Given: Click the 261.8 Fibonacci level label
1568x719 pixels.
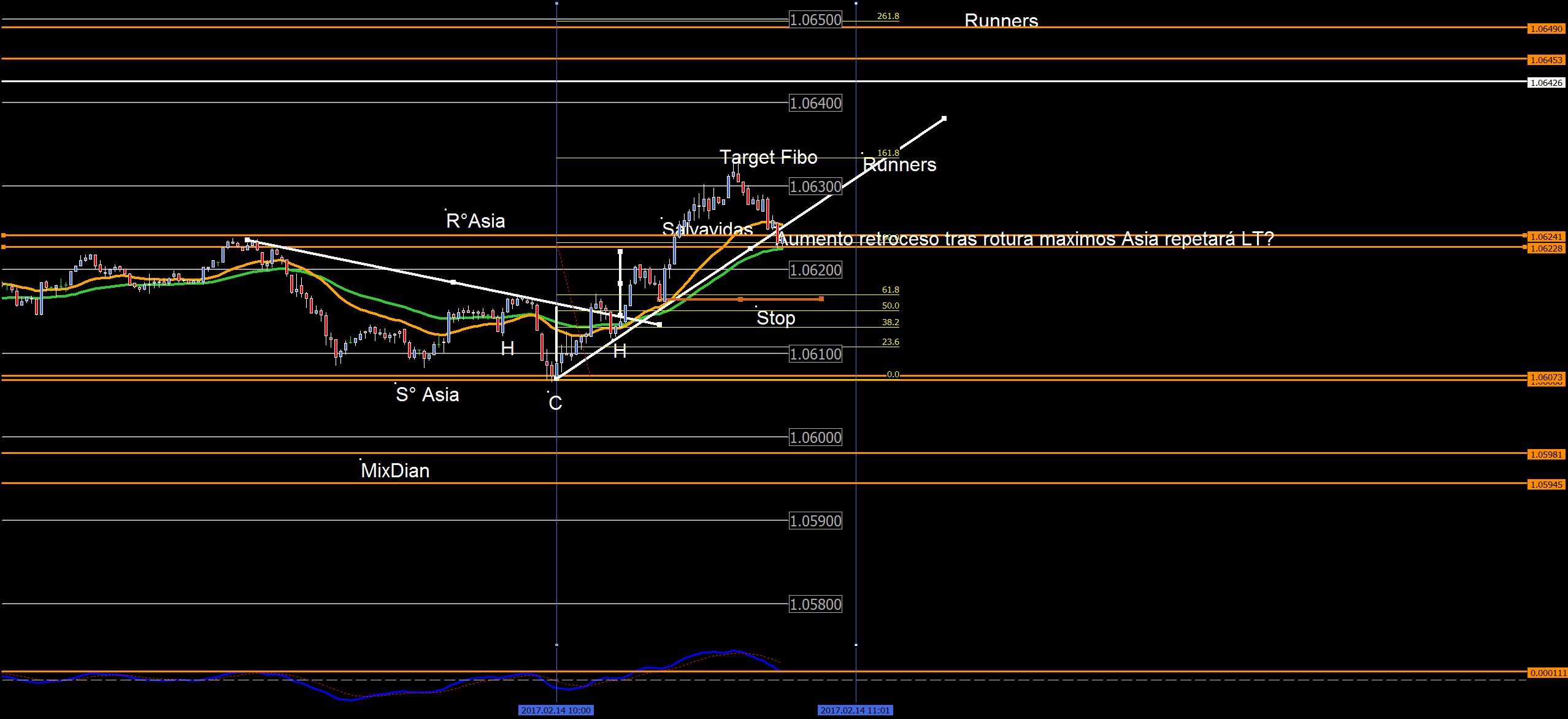Looking at the screenshot, I should (888, 16).
